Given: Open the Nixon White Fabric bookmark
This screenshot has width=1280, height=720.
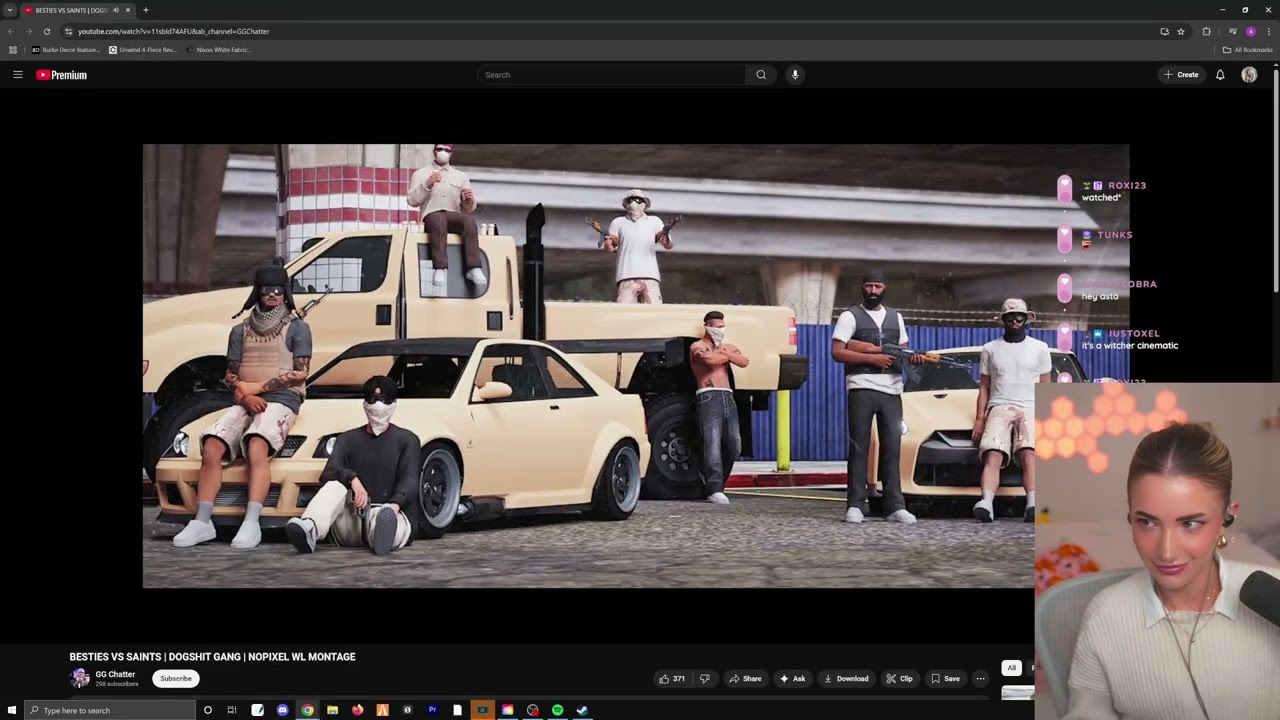Looking at the screenshot, I should tap(218, 50).
